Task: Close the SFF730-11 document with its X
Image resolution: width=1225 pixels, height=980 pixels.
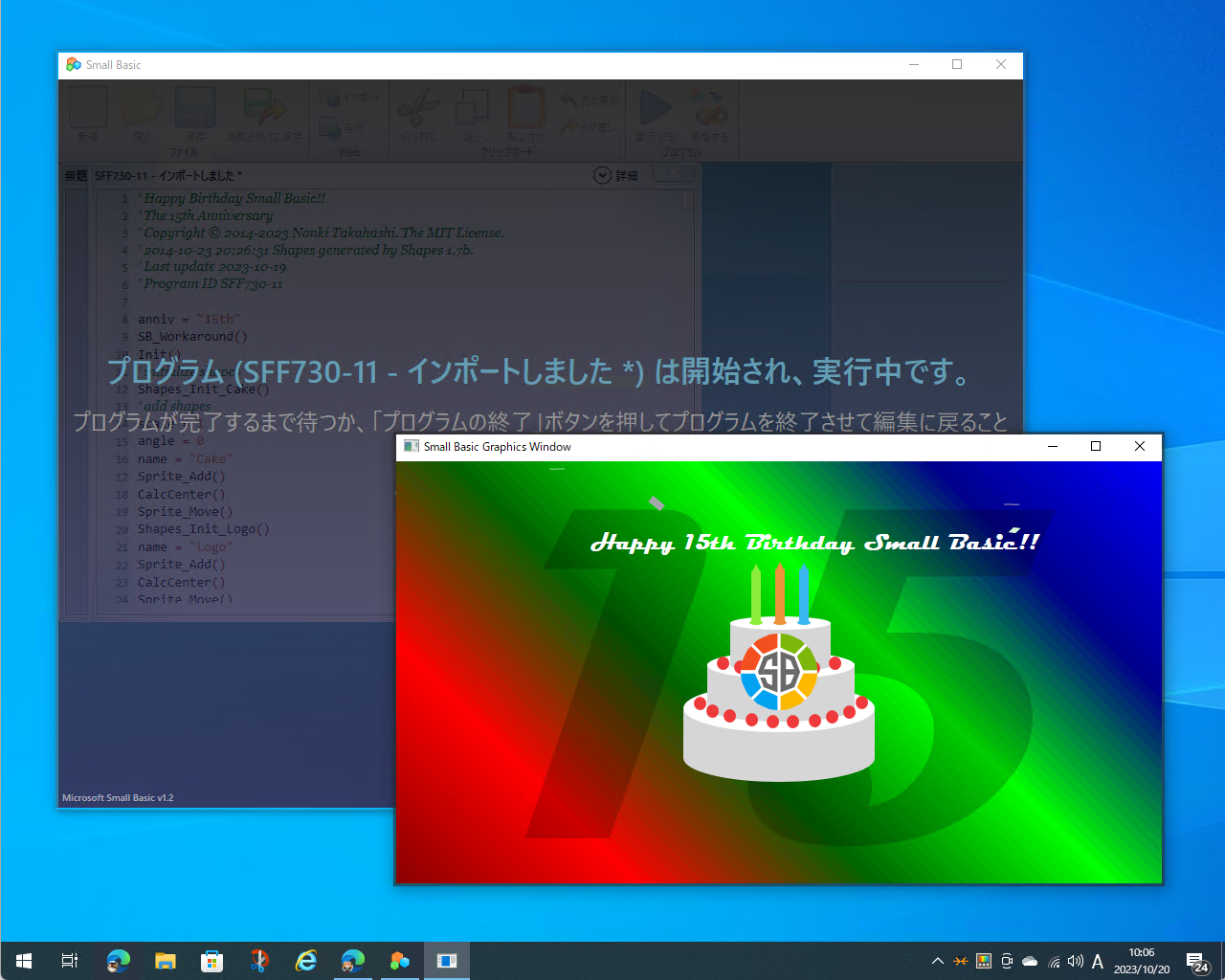Action: click(674, 173)
